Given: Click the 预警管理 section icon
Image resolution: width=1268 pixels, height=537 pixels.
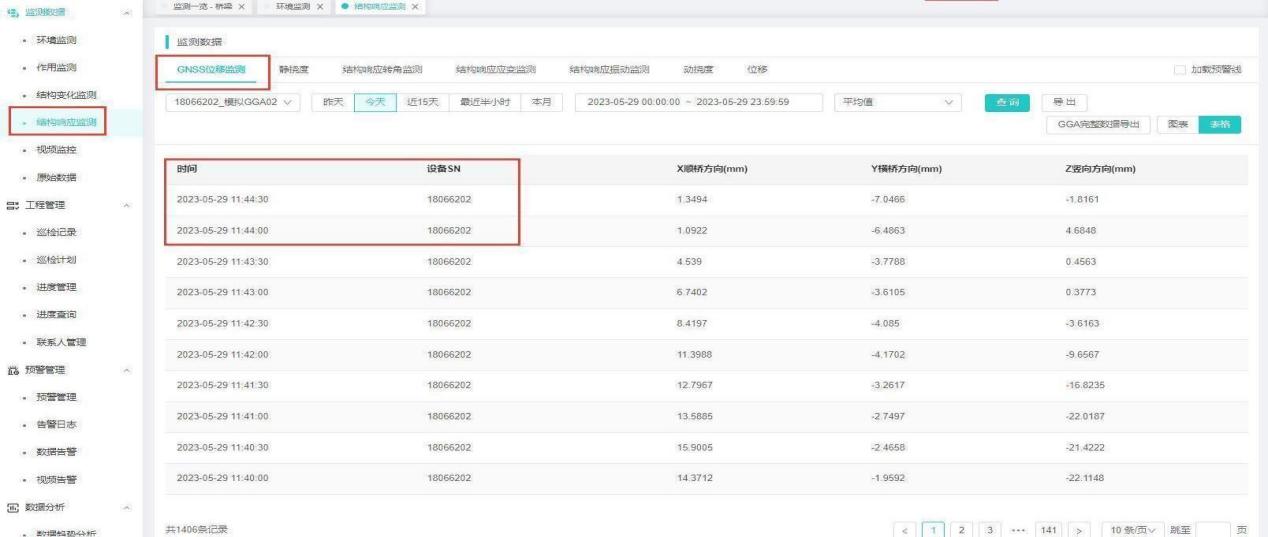Looking at the screenshot, I should (9, 370).
